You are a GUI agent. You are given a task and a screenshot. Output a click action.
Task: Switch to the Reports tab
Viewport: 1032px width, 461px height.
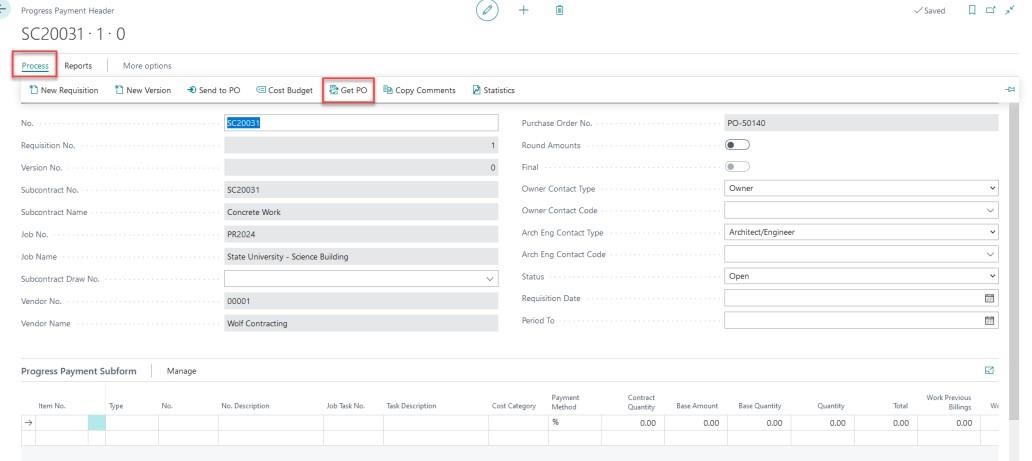click(x=78, y=66)
